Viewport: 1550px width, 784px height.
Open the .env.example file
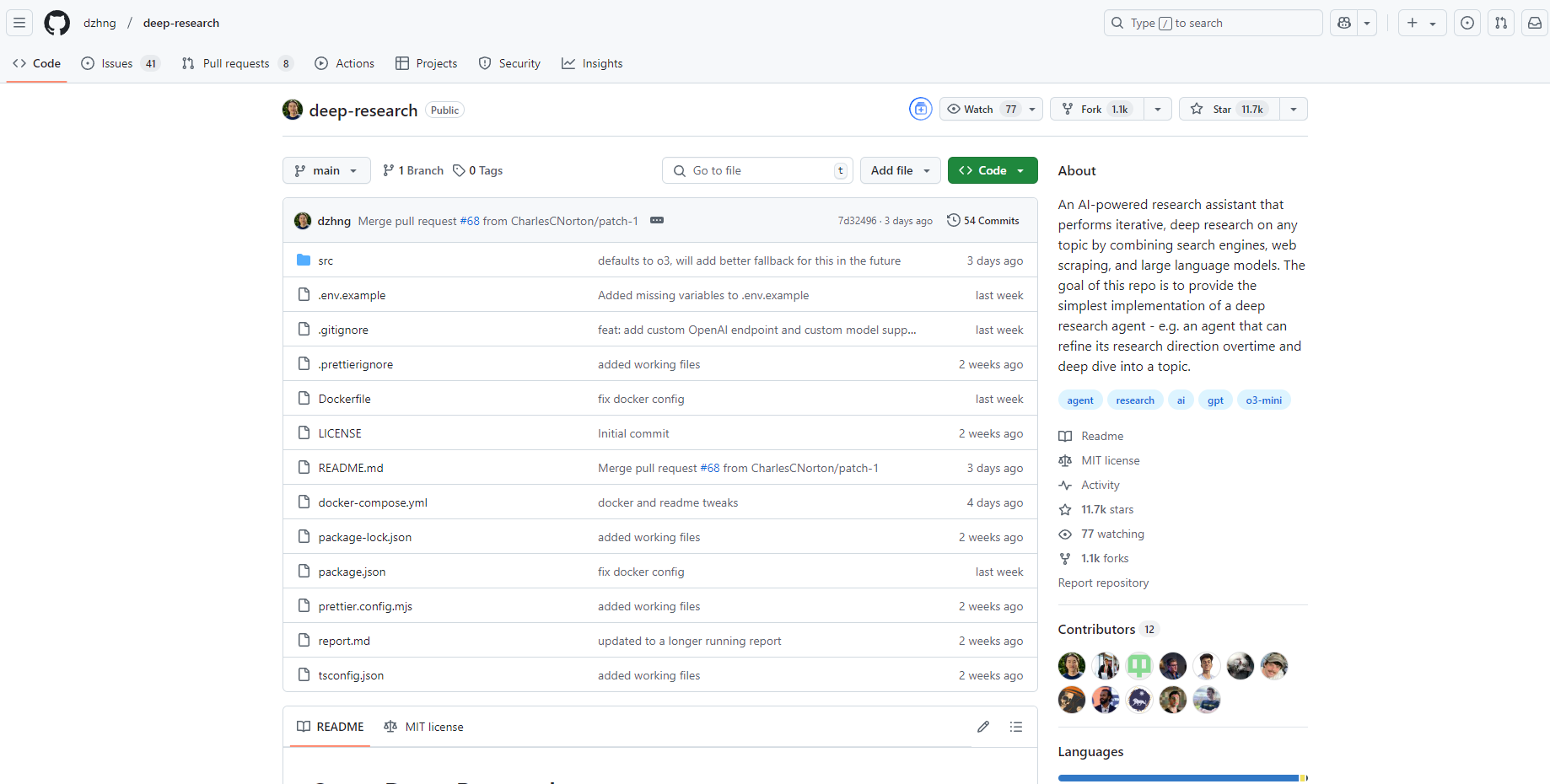[x=352, y=295]
